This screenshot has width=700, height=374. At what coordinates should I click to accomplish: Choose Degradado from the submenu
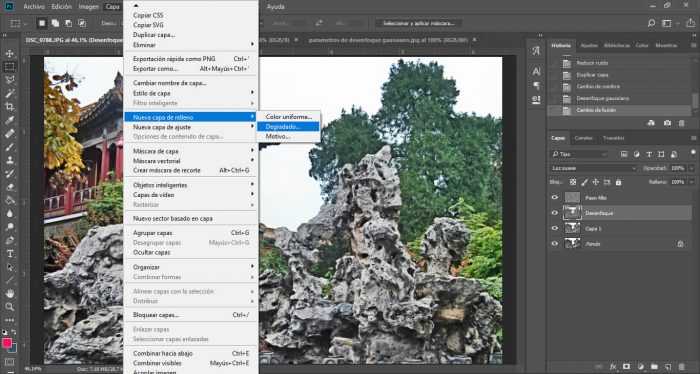point(288,127)
